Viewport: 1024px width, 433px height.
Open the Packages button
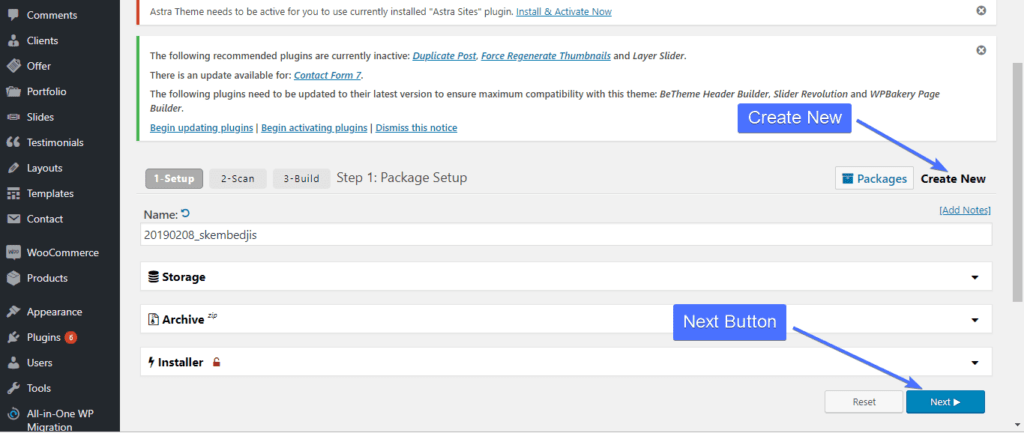[x=874, y=179]
